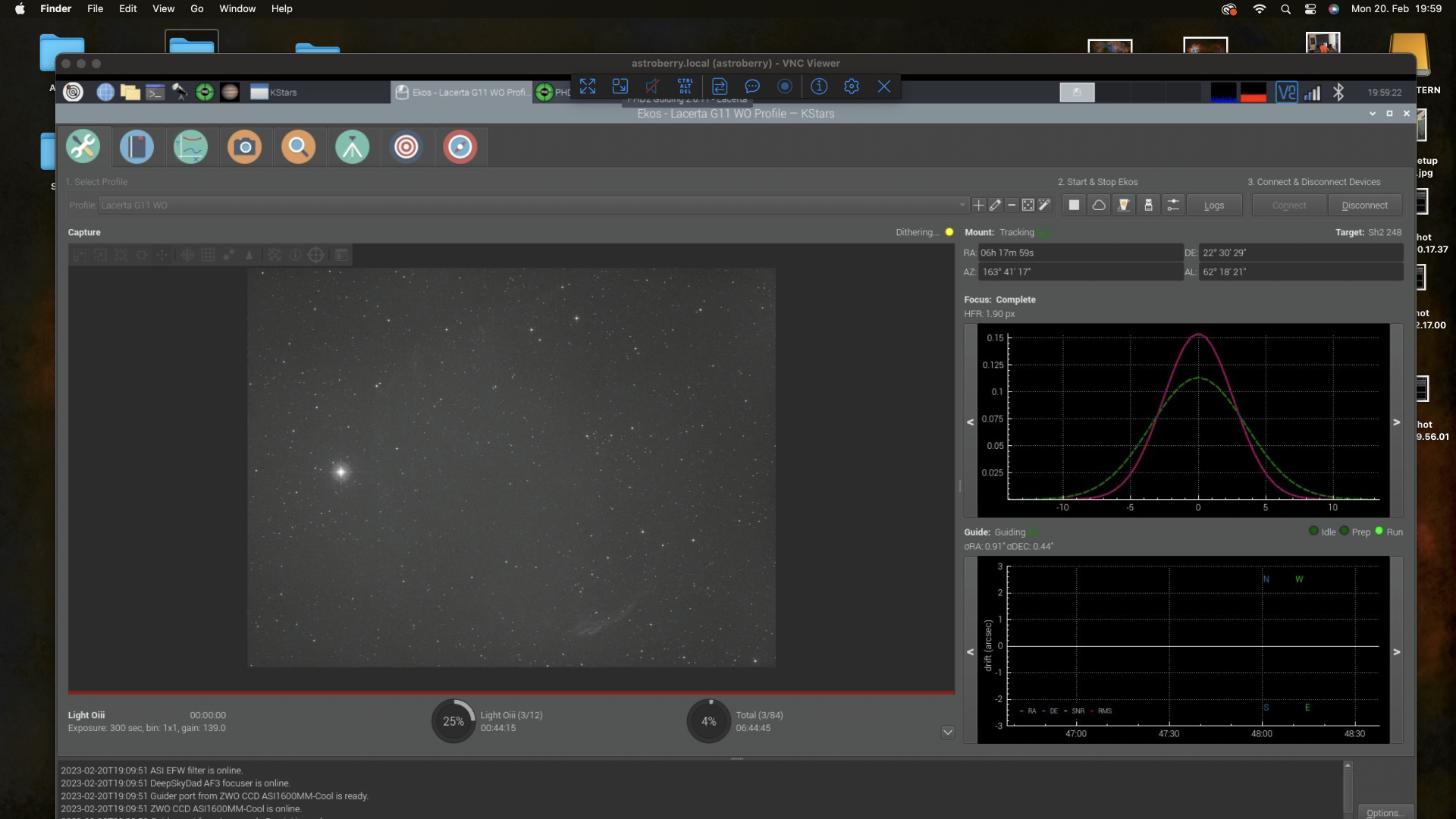
Task: Go to next focus graph with right arrow
Action: pyautogui.click(x=1397, y=422)
